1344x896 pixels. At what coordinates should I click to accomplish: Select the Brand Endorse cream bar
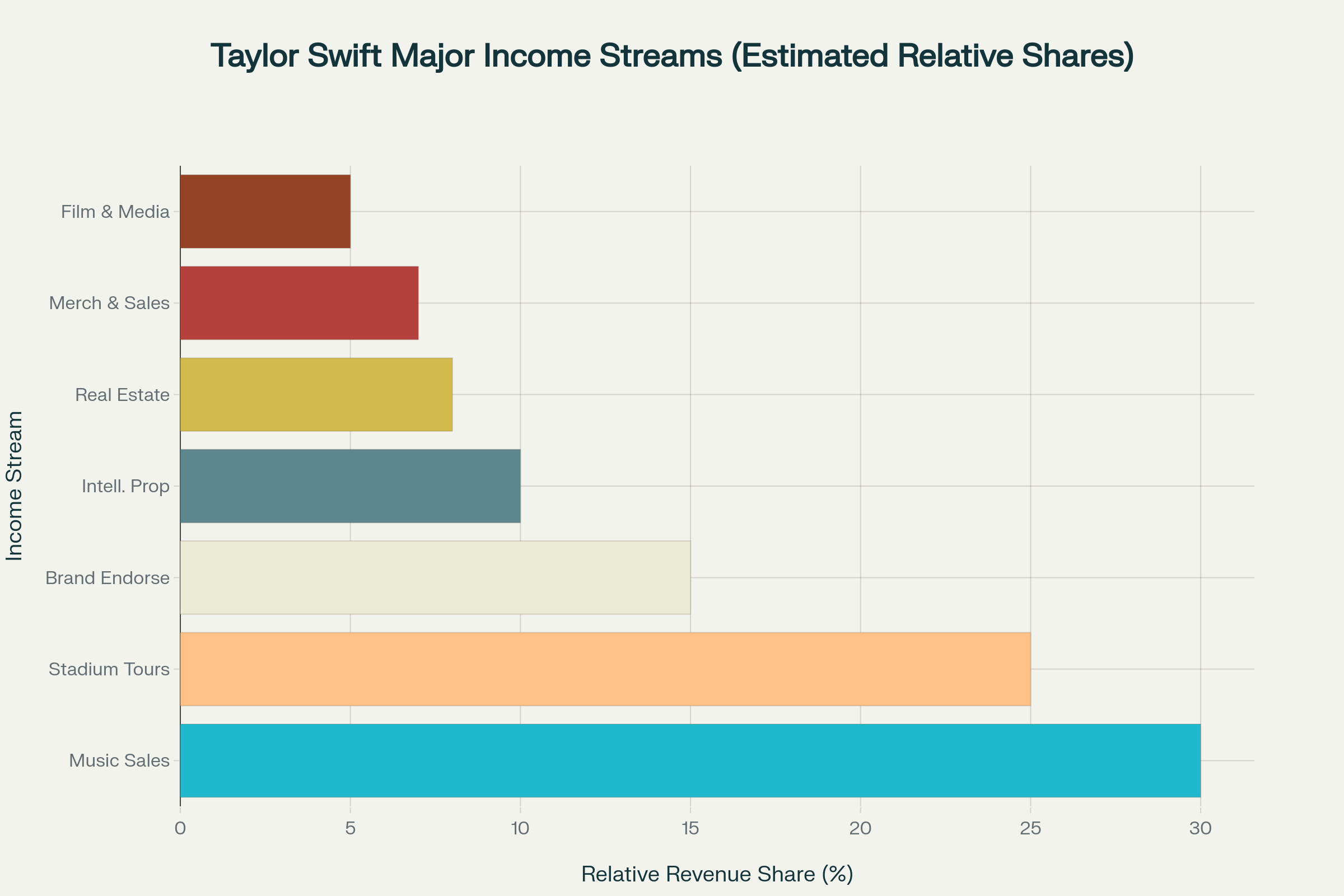[x=436, y=578]
